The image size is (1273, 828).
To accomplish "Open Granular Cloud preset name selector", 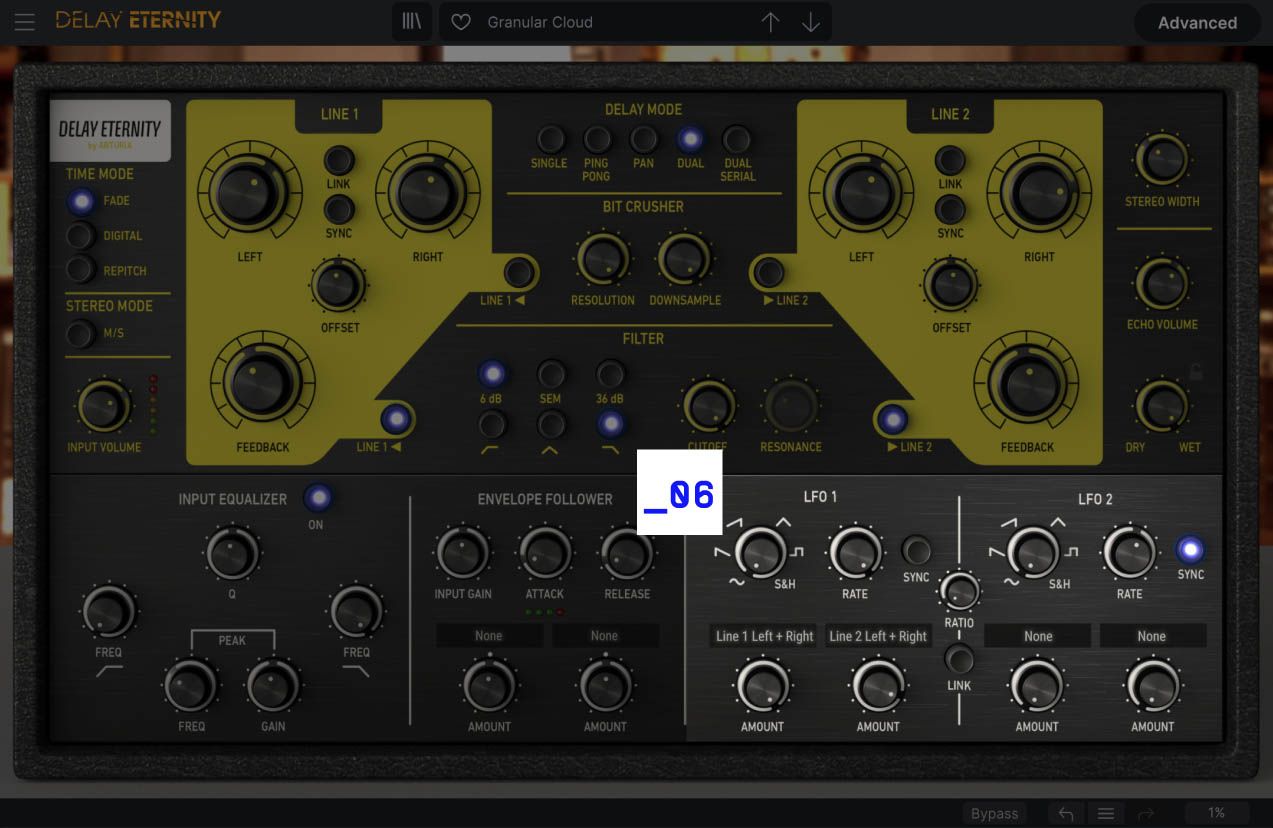I will [540, 22].
